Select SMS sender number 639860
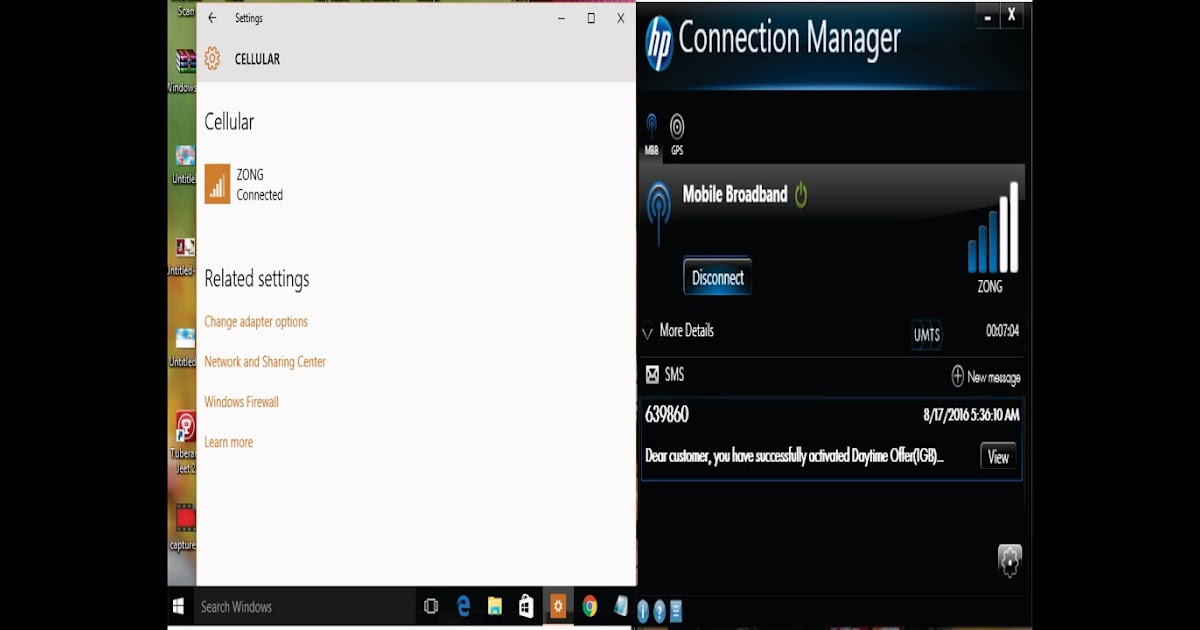Viewport: 1200px width, 630px height. pyautogui.click(x=667, y=415)
